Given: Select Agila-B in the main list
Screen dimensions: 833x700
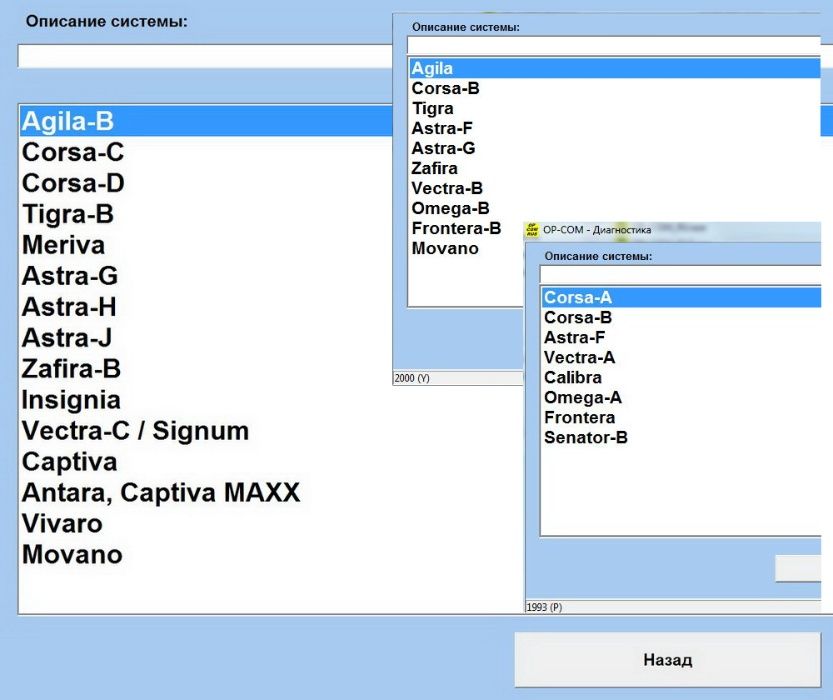Looking at the screenshot, I should tap(206, 121).
